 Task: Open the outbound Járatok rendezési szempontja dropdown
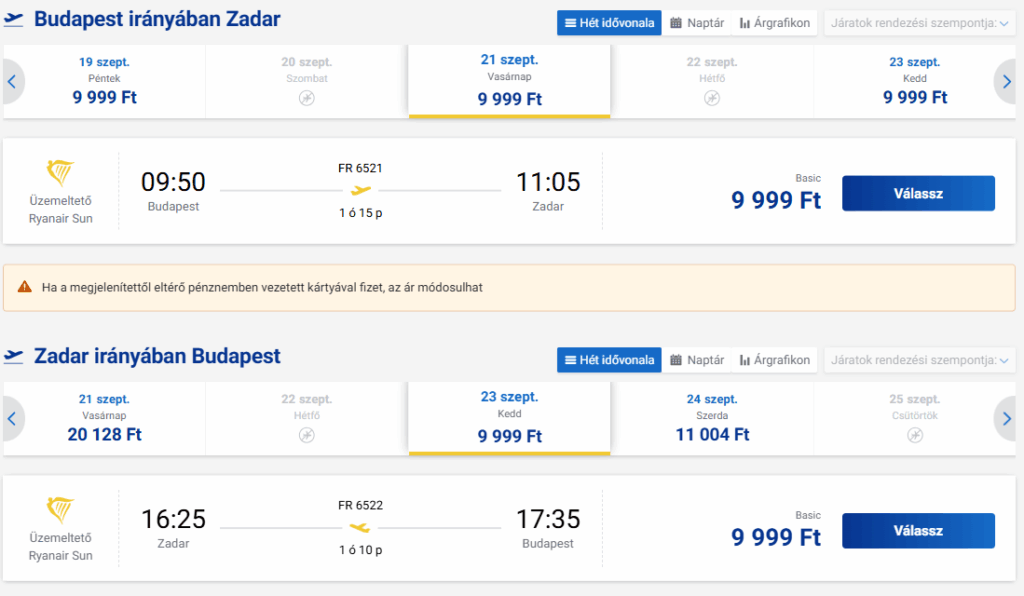tap(920, 23)
